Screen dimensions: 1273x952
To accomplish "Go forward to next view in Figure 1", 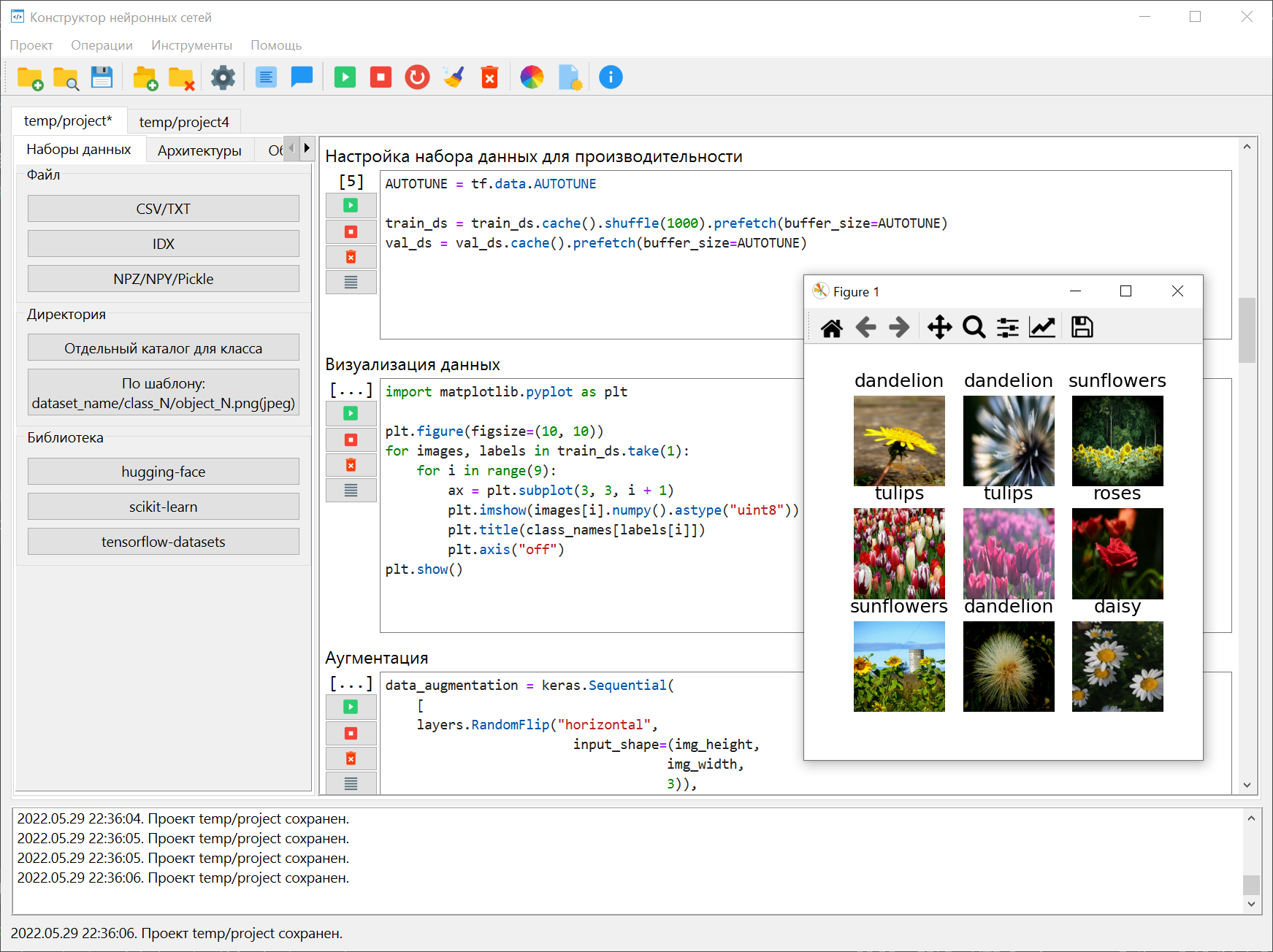I will tap(899, 328).
